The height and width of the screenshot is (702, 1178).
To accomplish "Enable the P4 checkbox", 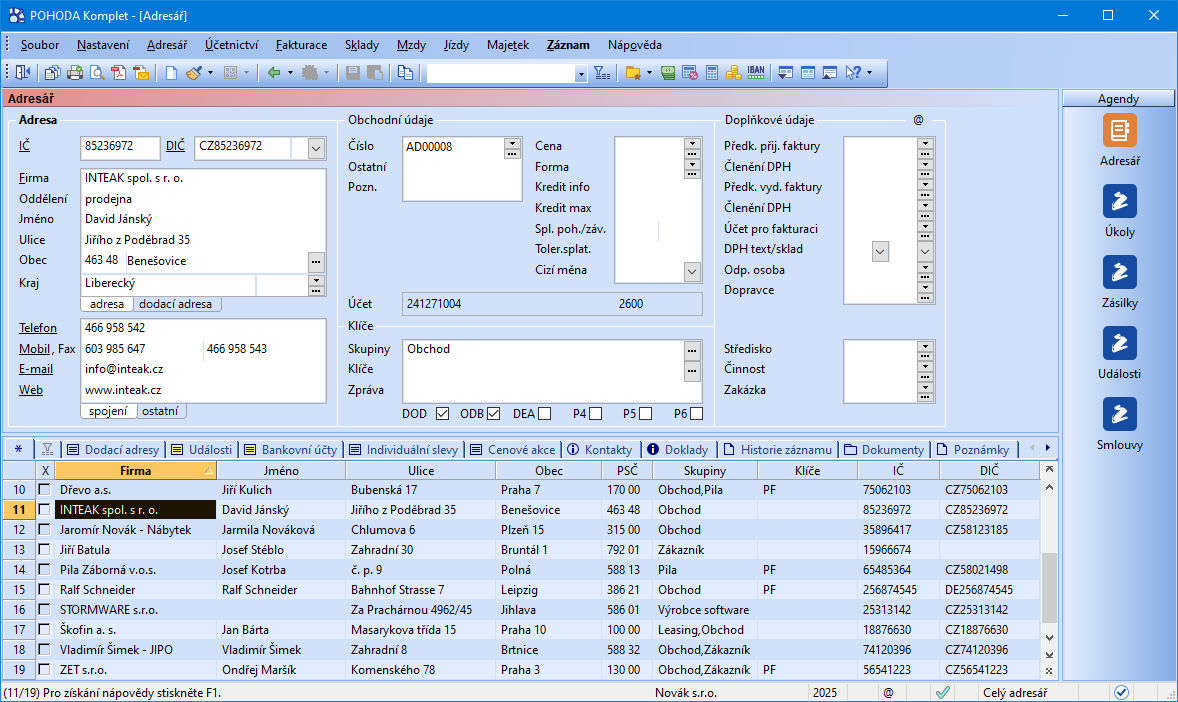I will 596,413.
